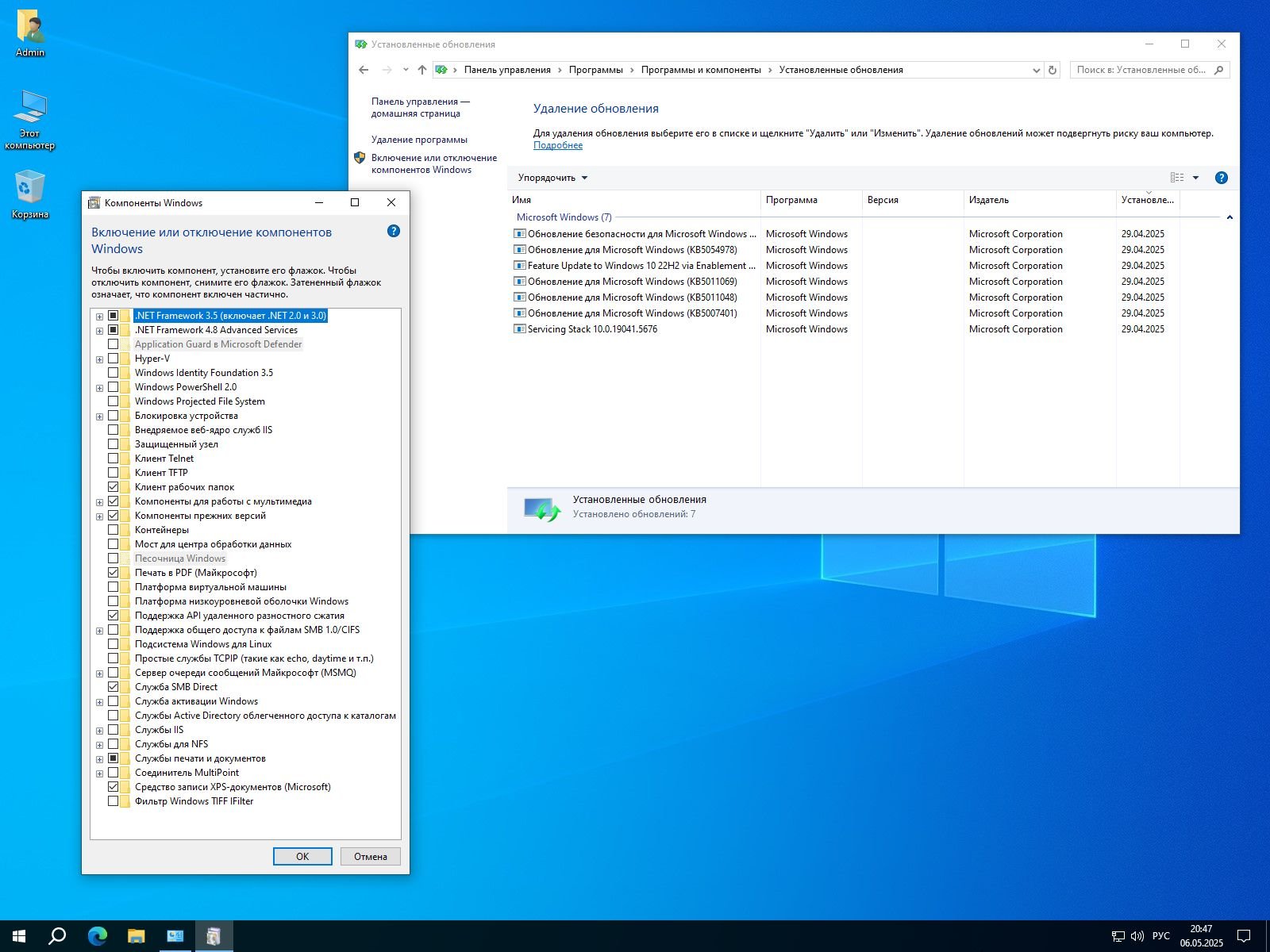Expand the .NET Framework 3.5 node
The height and width of the screenshot is (952, 1270).
pyautogui.click(x=99, y=317)
